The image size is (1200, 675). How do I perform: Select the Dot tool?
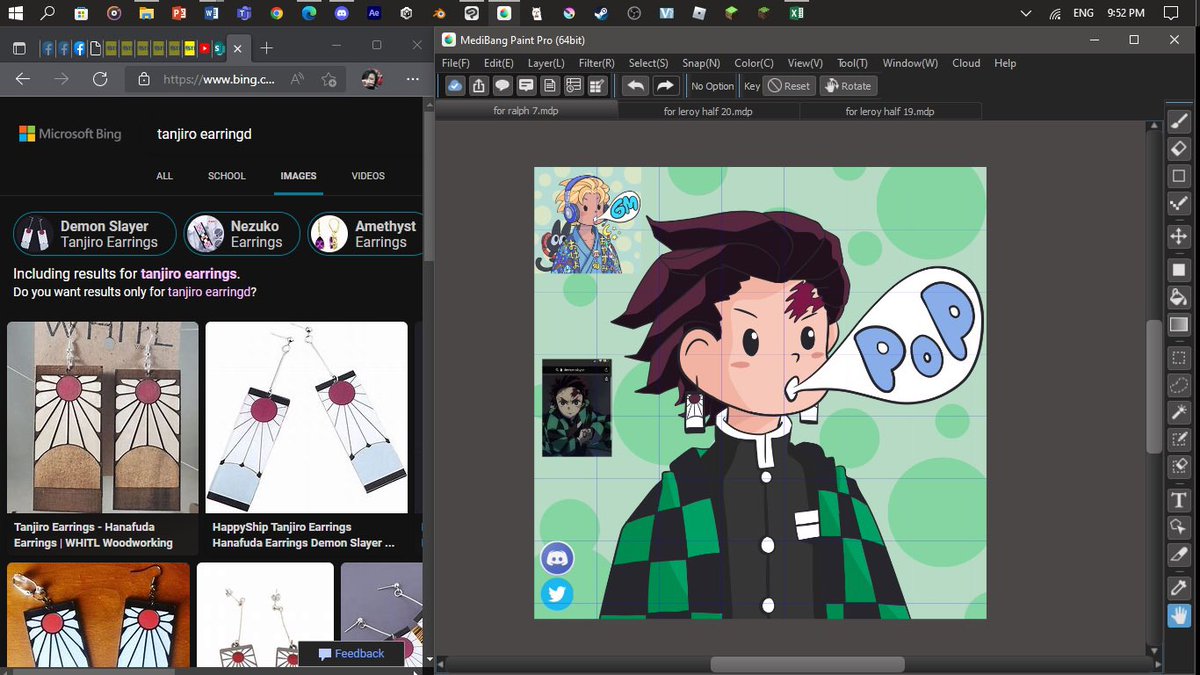point(1179,203)
